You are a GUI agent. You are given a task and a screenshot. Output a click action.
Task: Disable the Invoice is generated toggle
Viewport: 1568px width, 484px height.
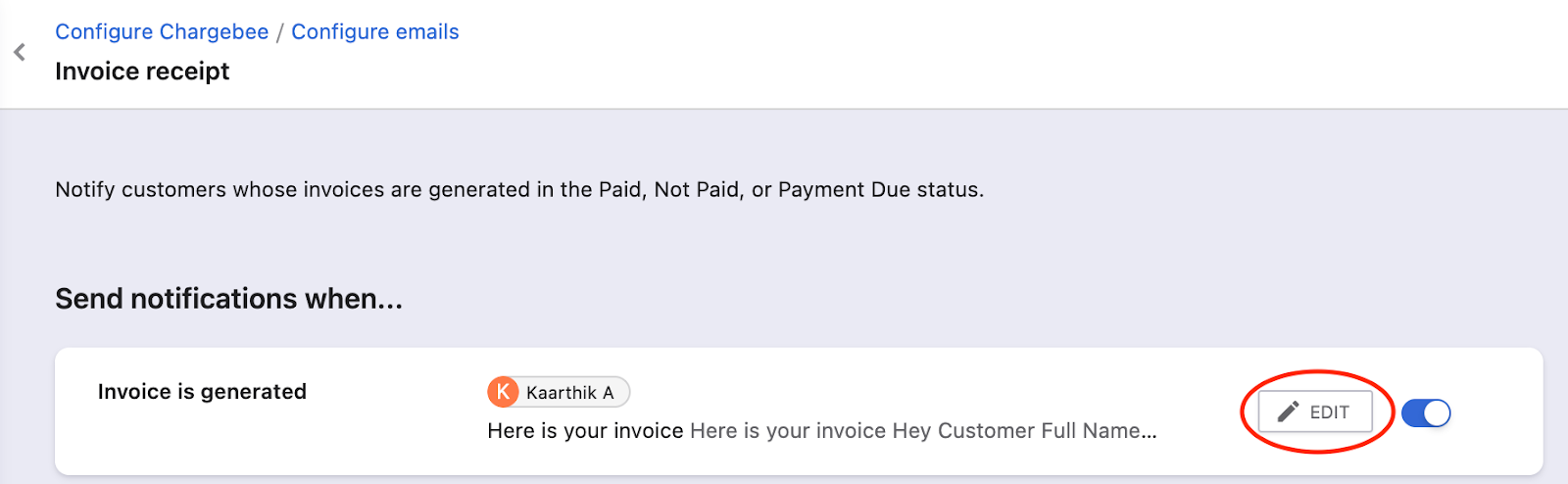1426,413
